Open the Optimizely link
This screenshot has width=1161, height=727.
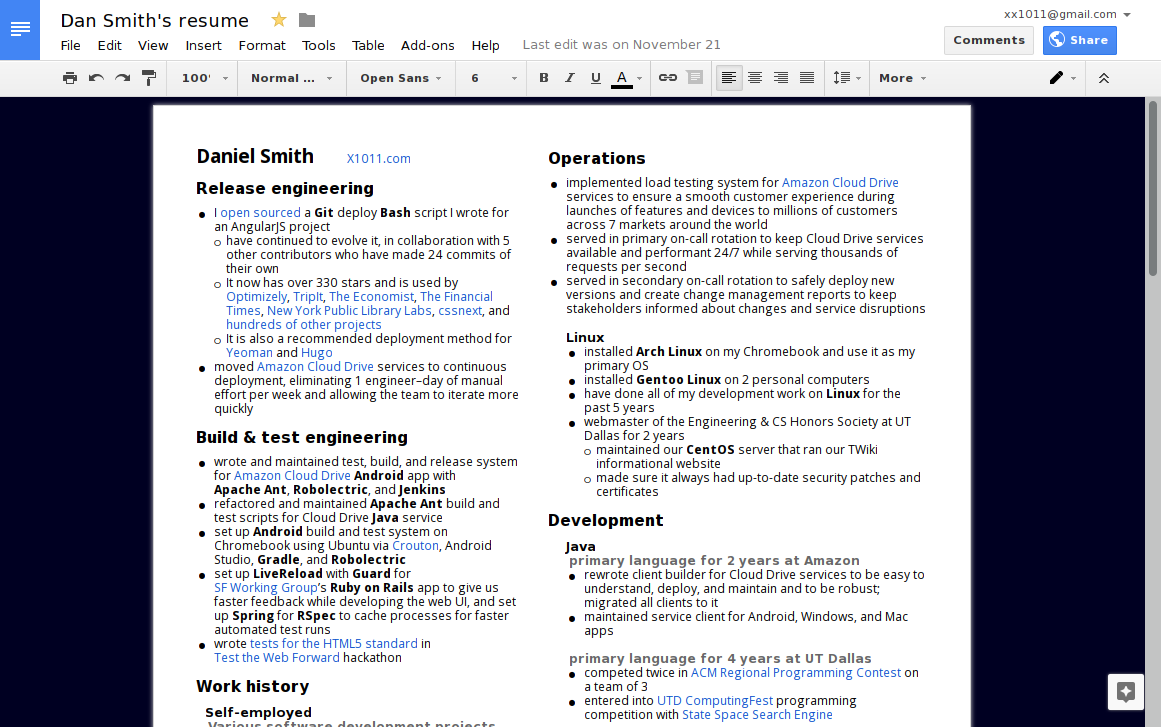(x=256, y=297)
